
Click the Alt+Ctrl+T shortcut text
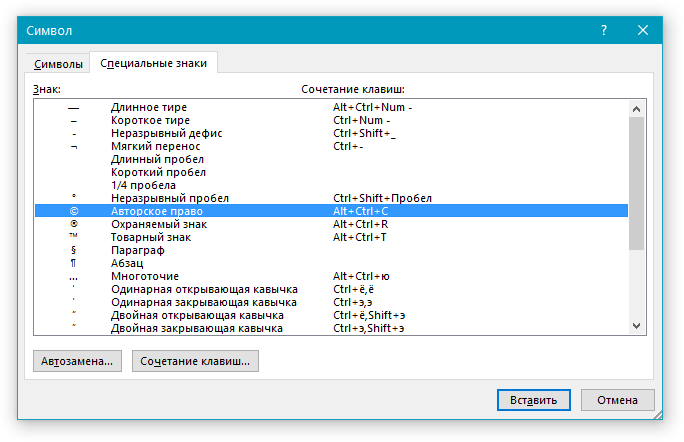point(359,237)
